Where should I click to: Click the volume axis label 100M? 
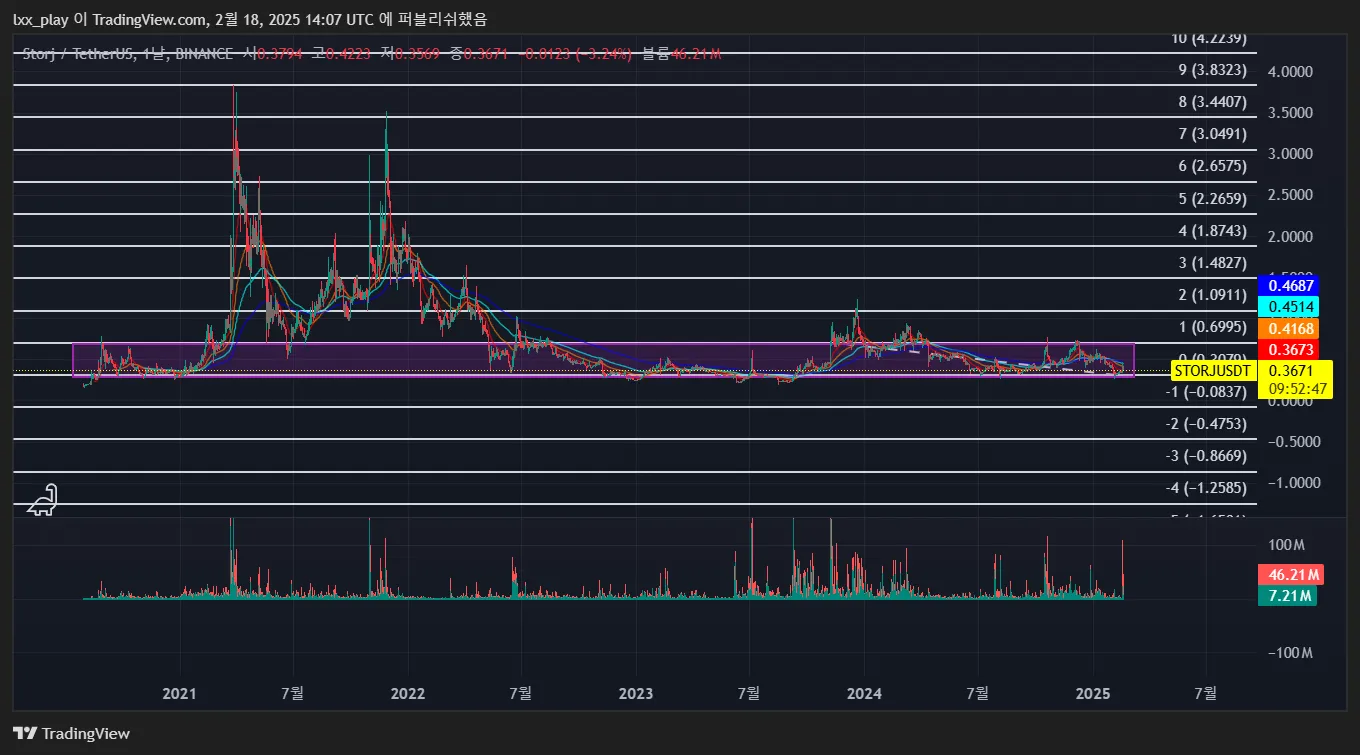1286,545
